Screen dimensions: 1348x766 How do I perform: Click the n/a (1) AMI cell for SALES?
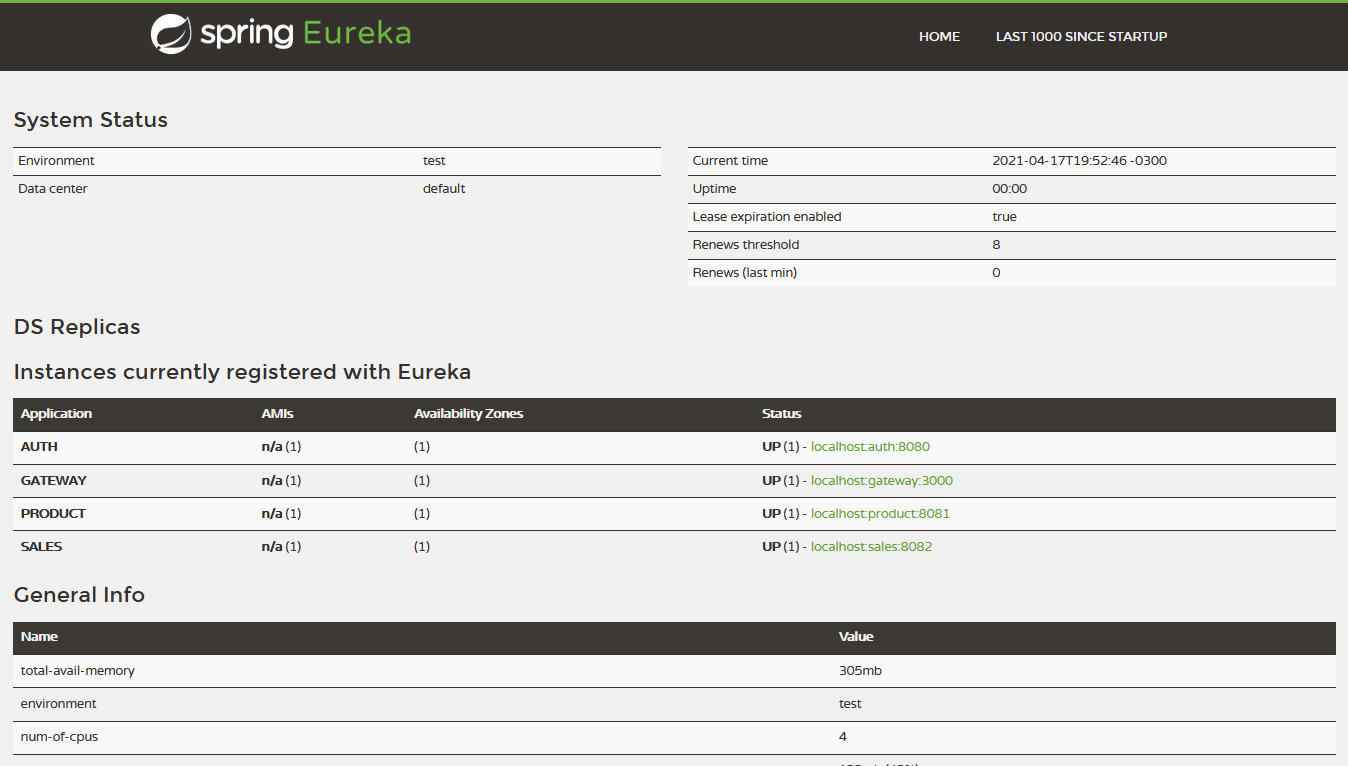tap(281, 547)
